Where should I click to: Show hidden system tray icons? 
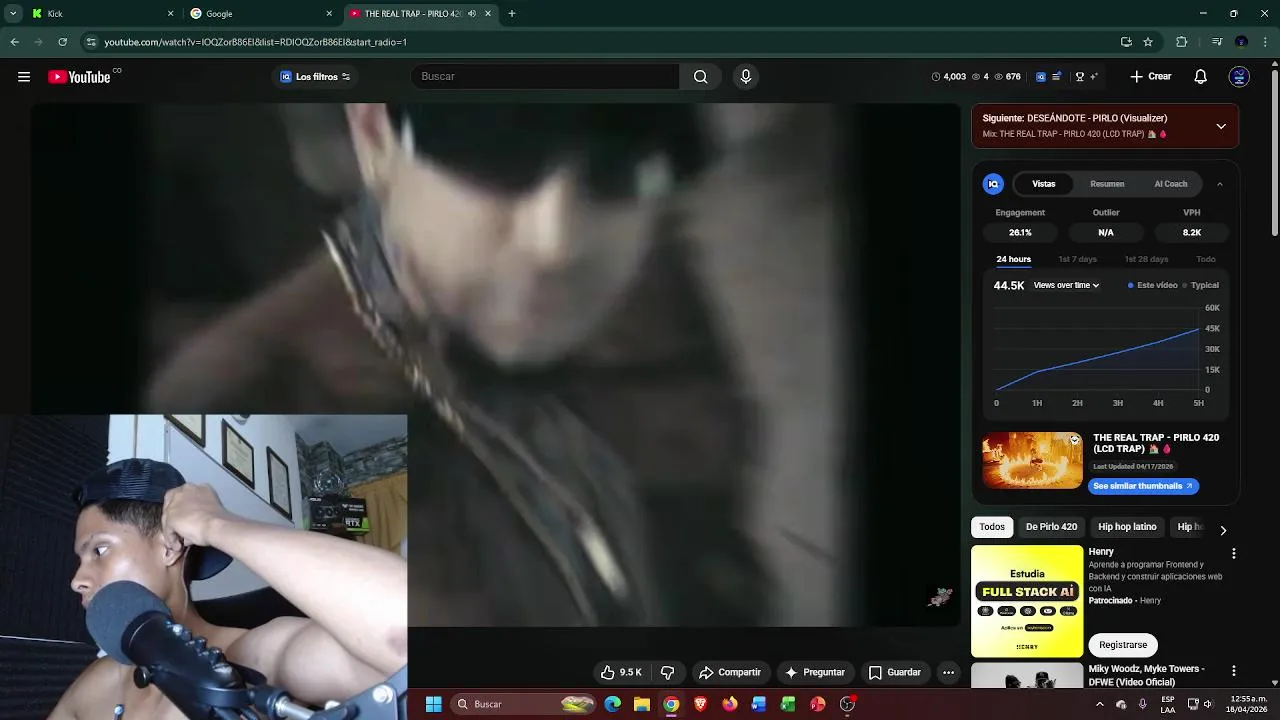click(1100, 704)
